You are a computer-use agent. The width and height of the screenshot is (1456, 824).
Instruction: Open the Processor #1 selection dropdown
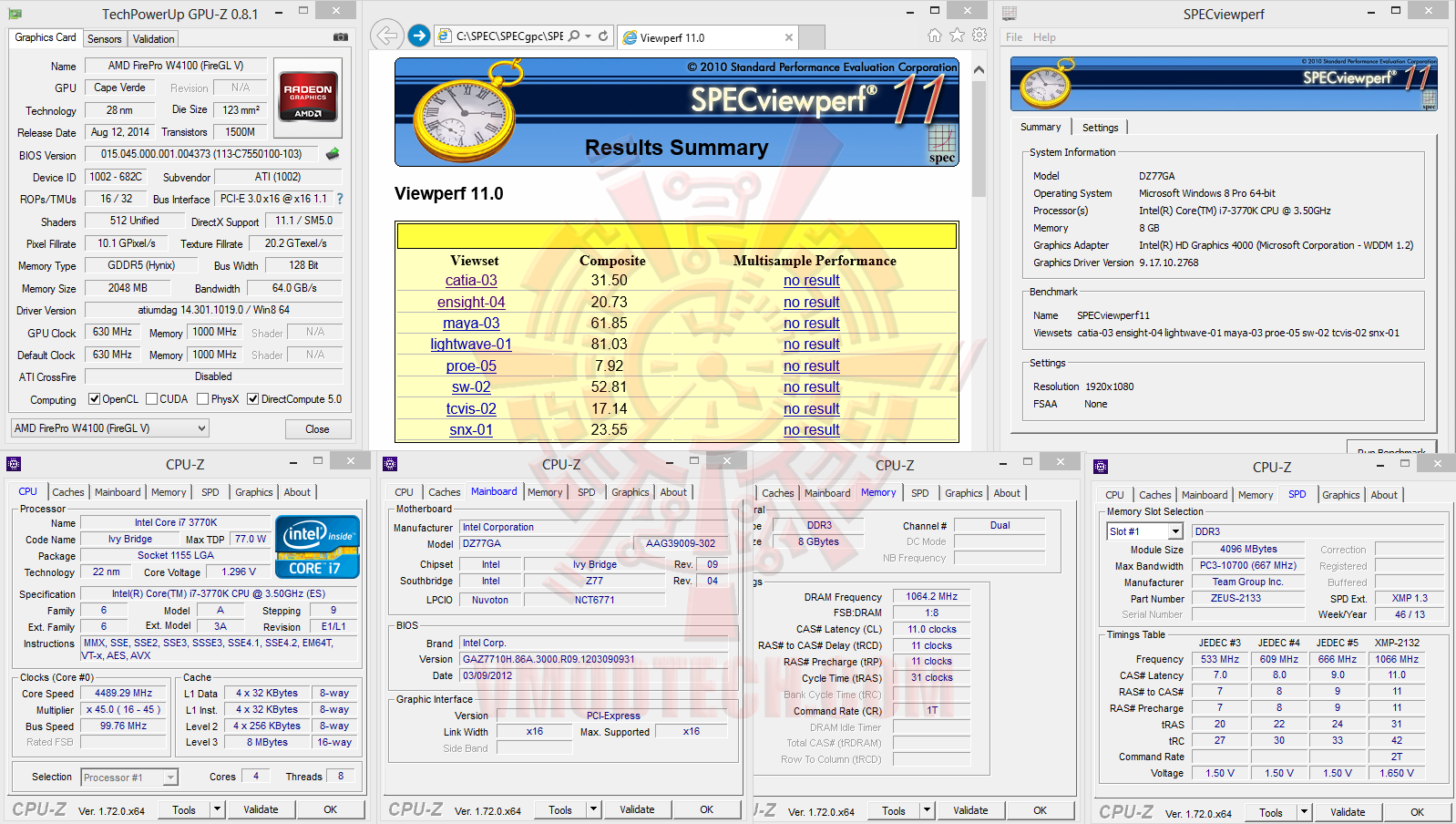[x=129, y=778]
